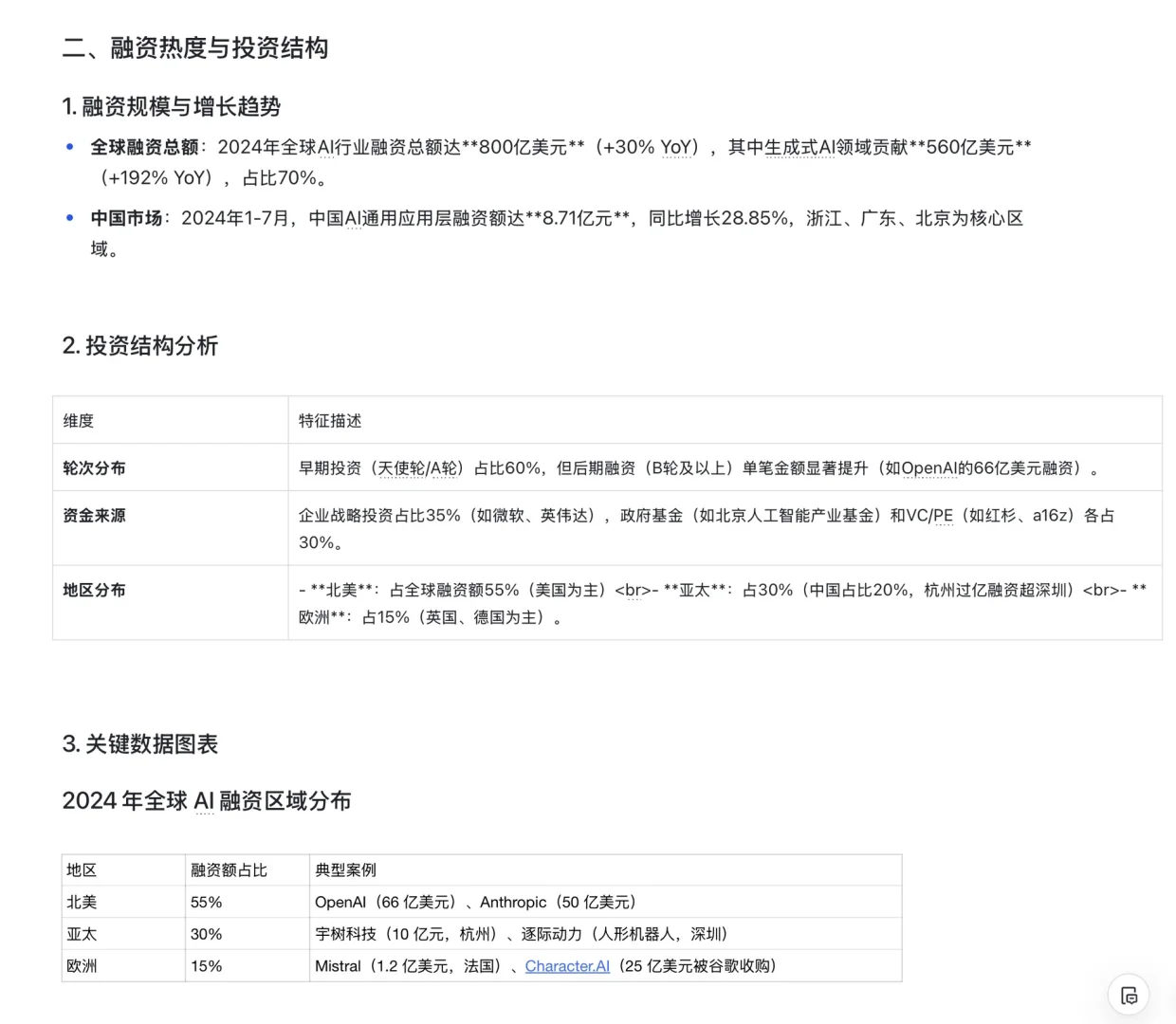Click text 早期投资（天使轮/A轮）占比60%
Screen dimensions: 1176x1024
coord(420,468)
